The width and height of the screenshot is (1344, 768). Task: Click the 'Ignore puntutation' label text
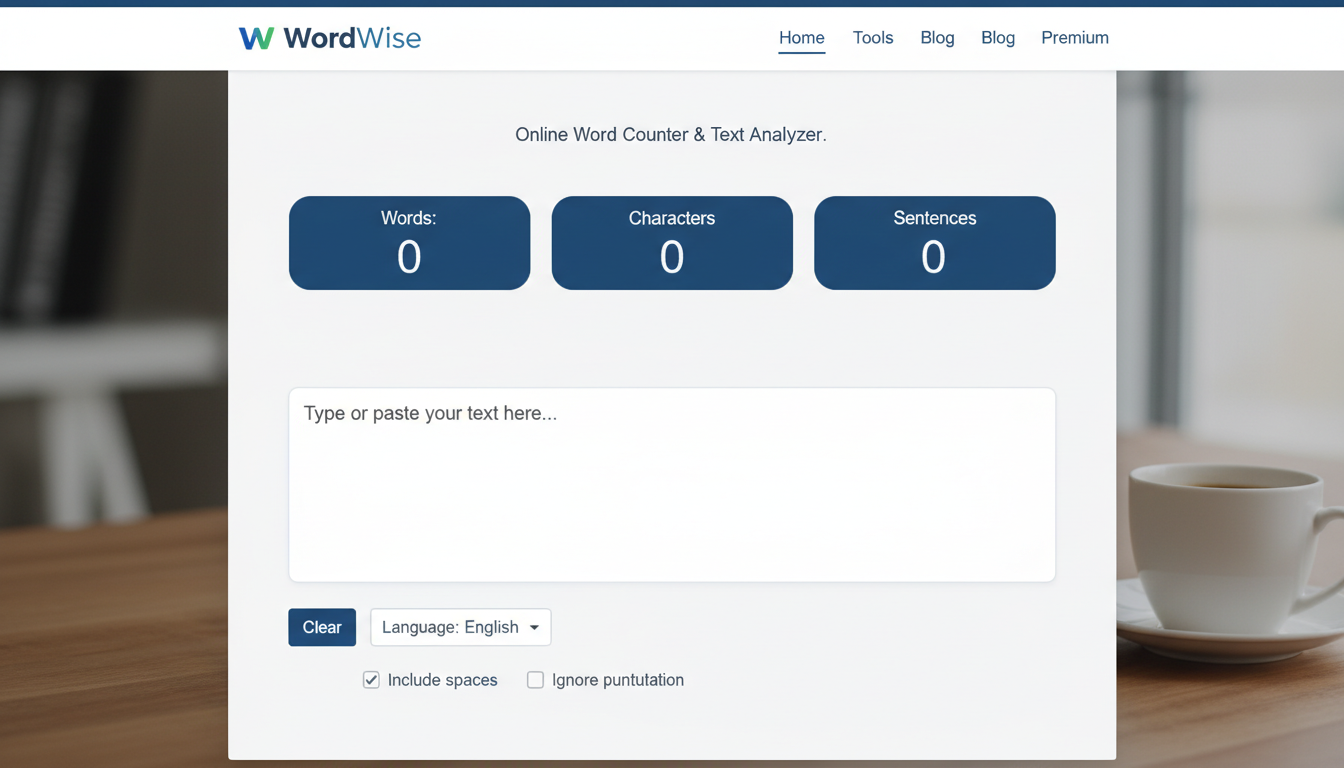click(617, 680)
